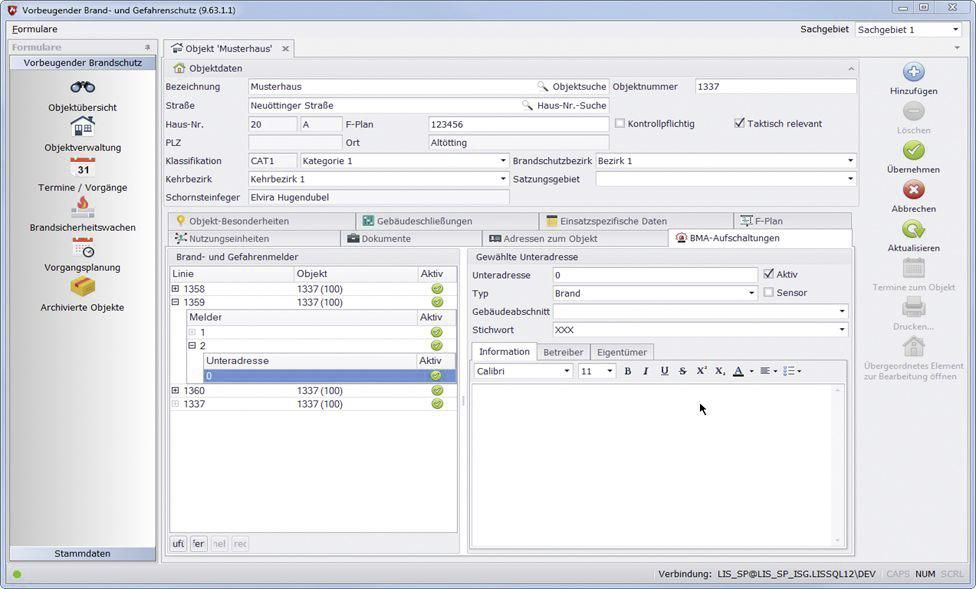Expand line 1358 in the tree
The height and width of the screenshot is (589, 976).
tap(176, 289)
